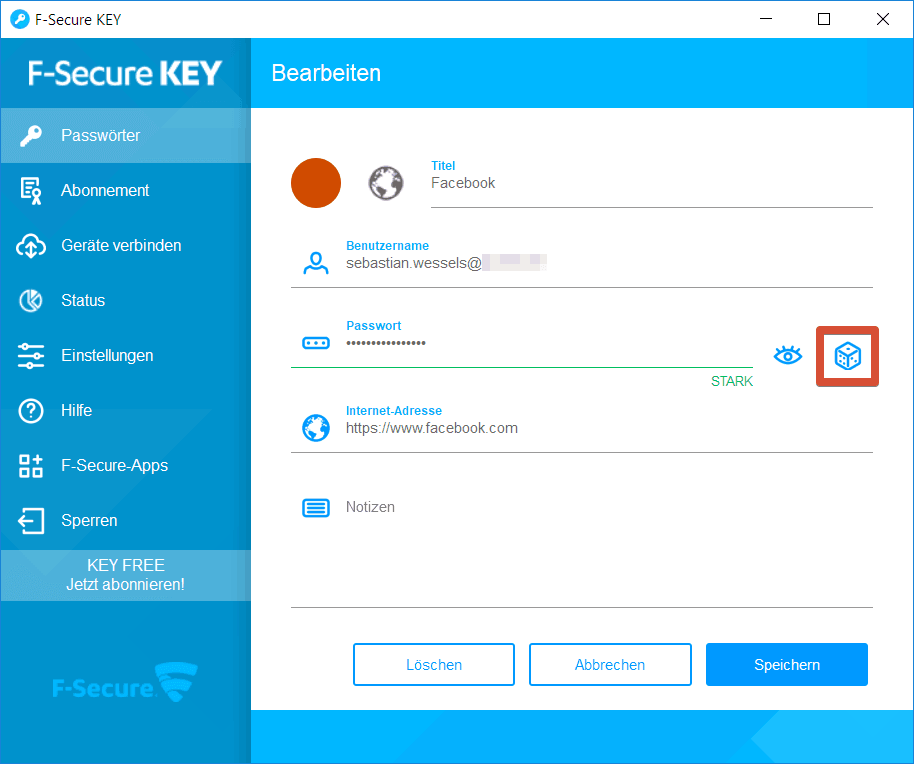Click the Löschen button
The width and height of the screenshot is (914, 764).
434,664
